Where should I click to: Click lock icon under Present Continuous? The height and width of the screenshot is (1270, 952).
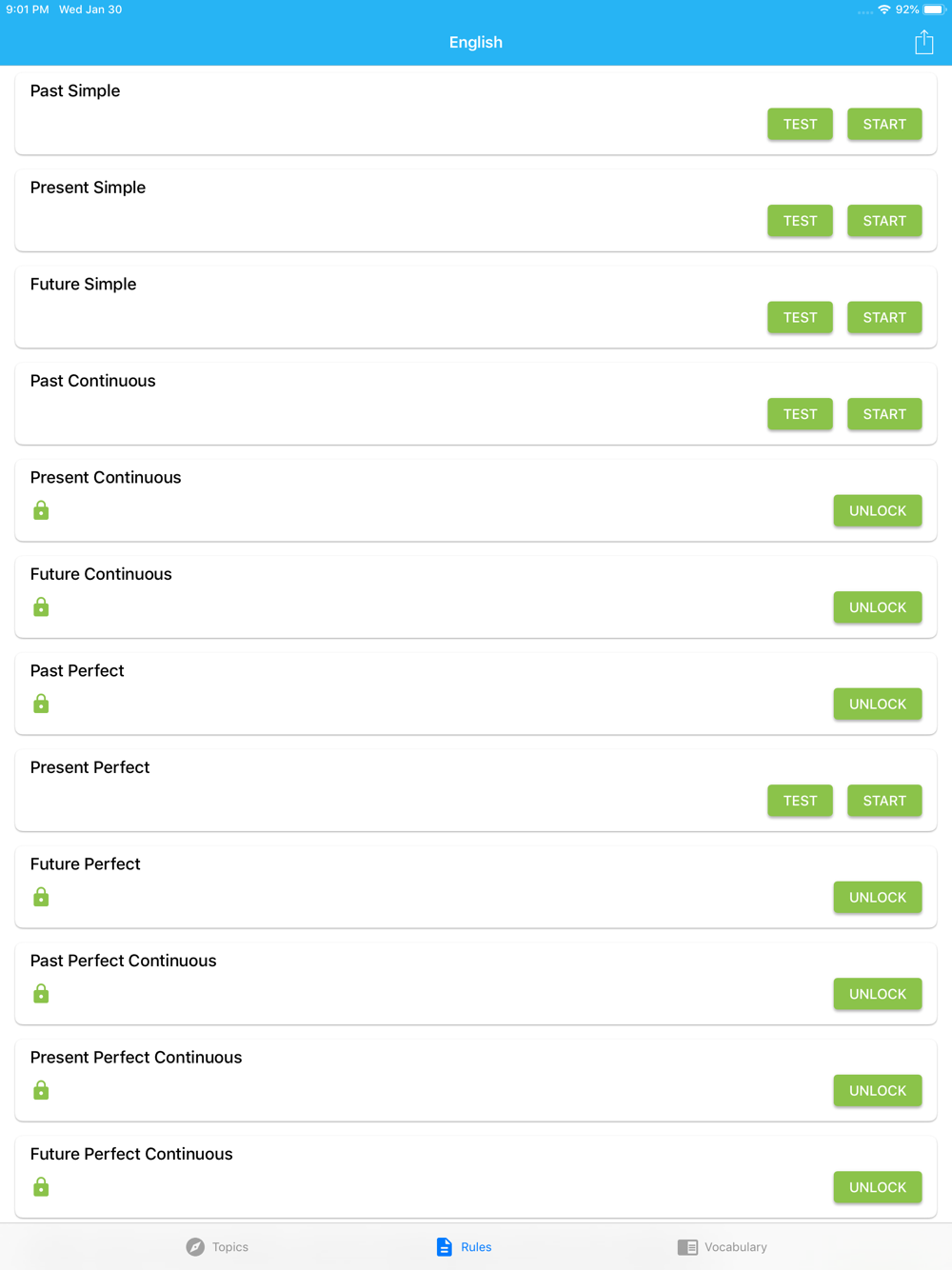coord(41,510)
